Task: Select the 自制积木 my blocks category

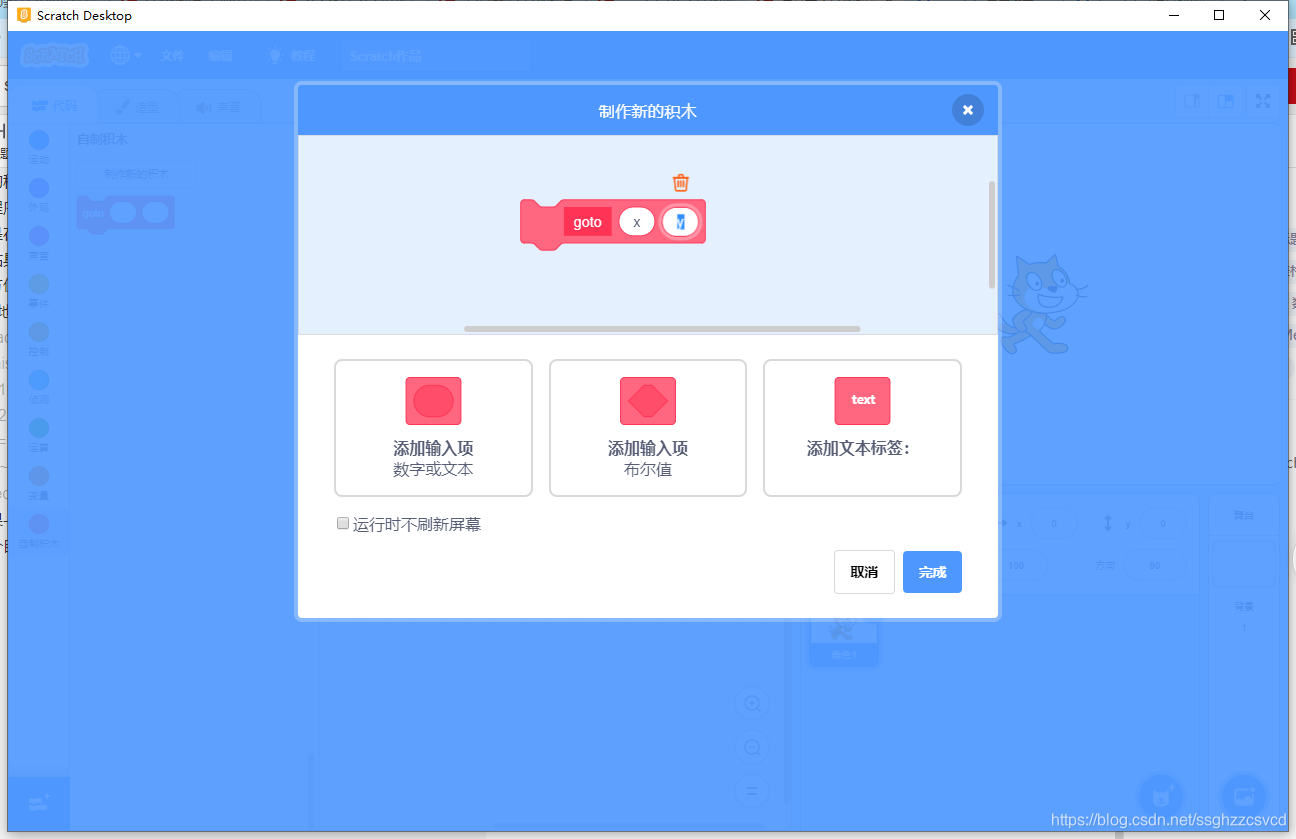Action: pyautogui.click(x=39, y=531)
